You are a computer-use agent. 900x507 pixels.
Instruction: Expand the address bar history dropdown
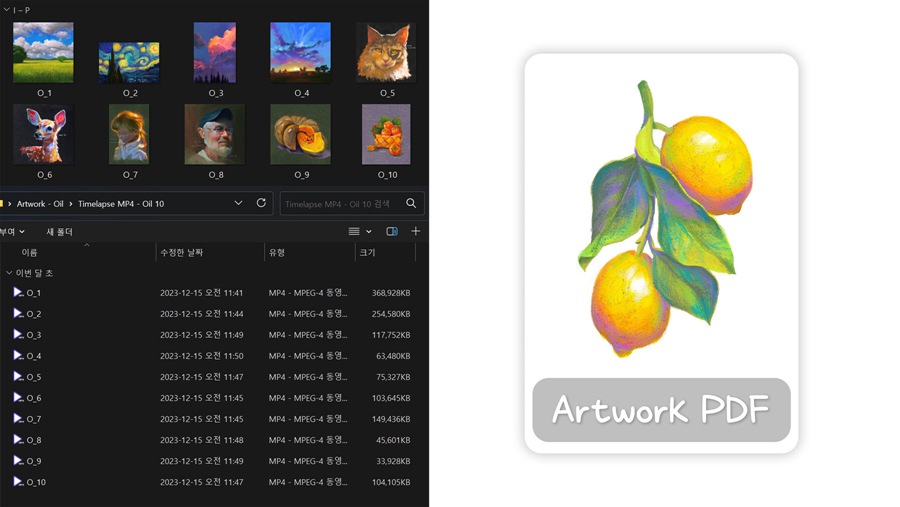238,203
